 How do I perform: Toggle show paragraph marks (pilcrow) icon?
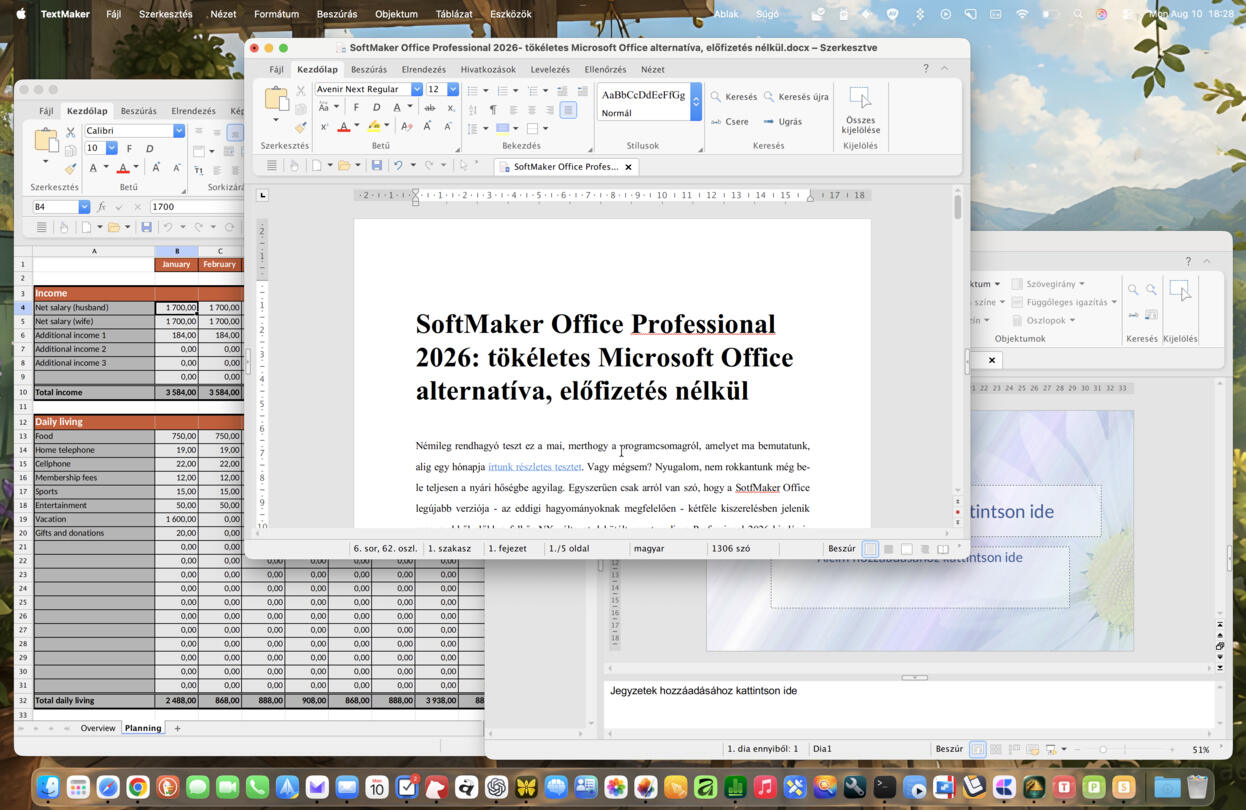(x=493, y=110)
